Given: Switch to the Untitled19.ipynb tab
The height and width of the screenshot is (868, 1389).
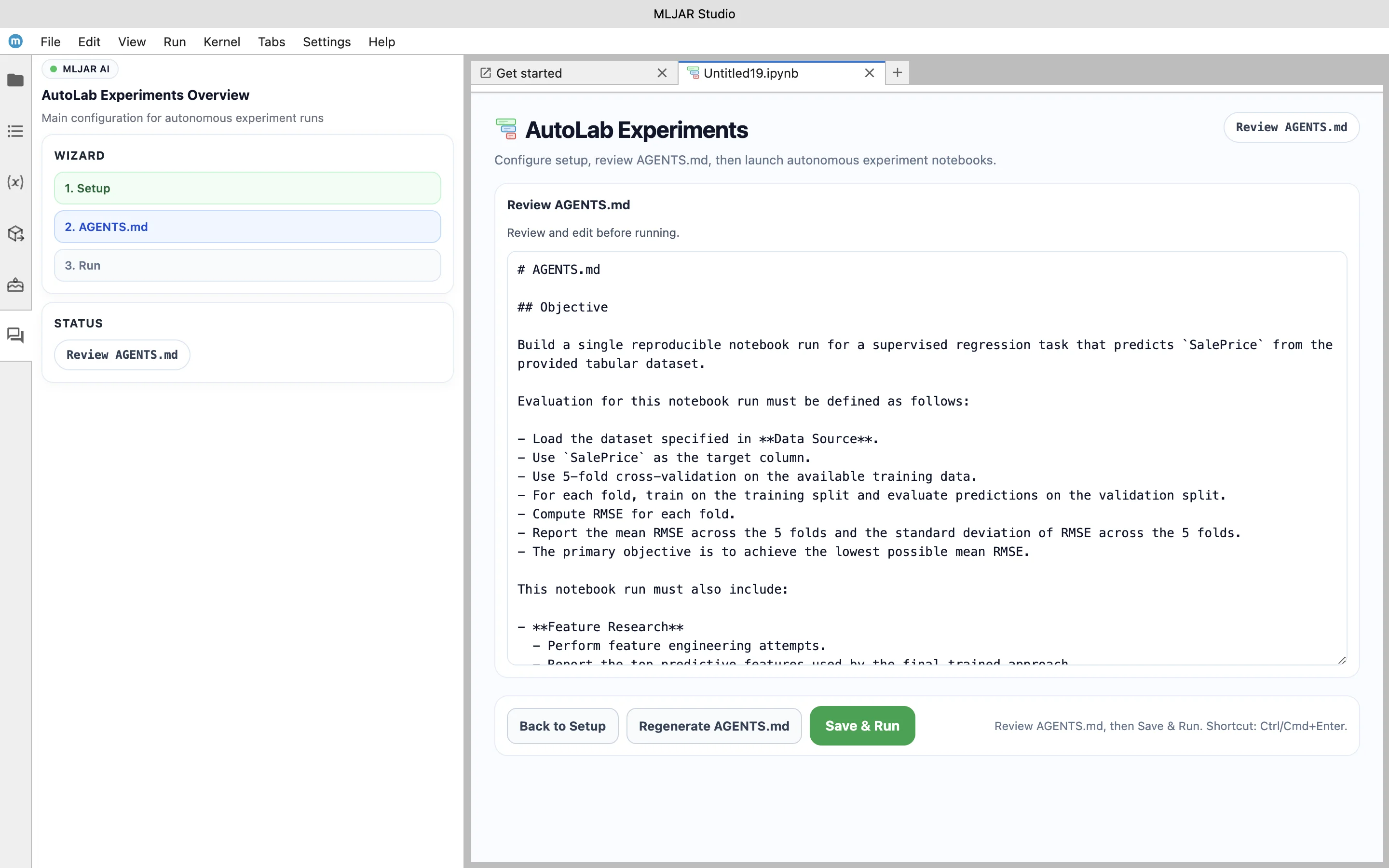Looking at the screenshot, I should (752, 73).
